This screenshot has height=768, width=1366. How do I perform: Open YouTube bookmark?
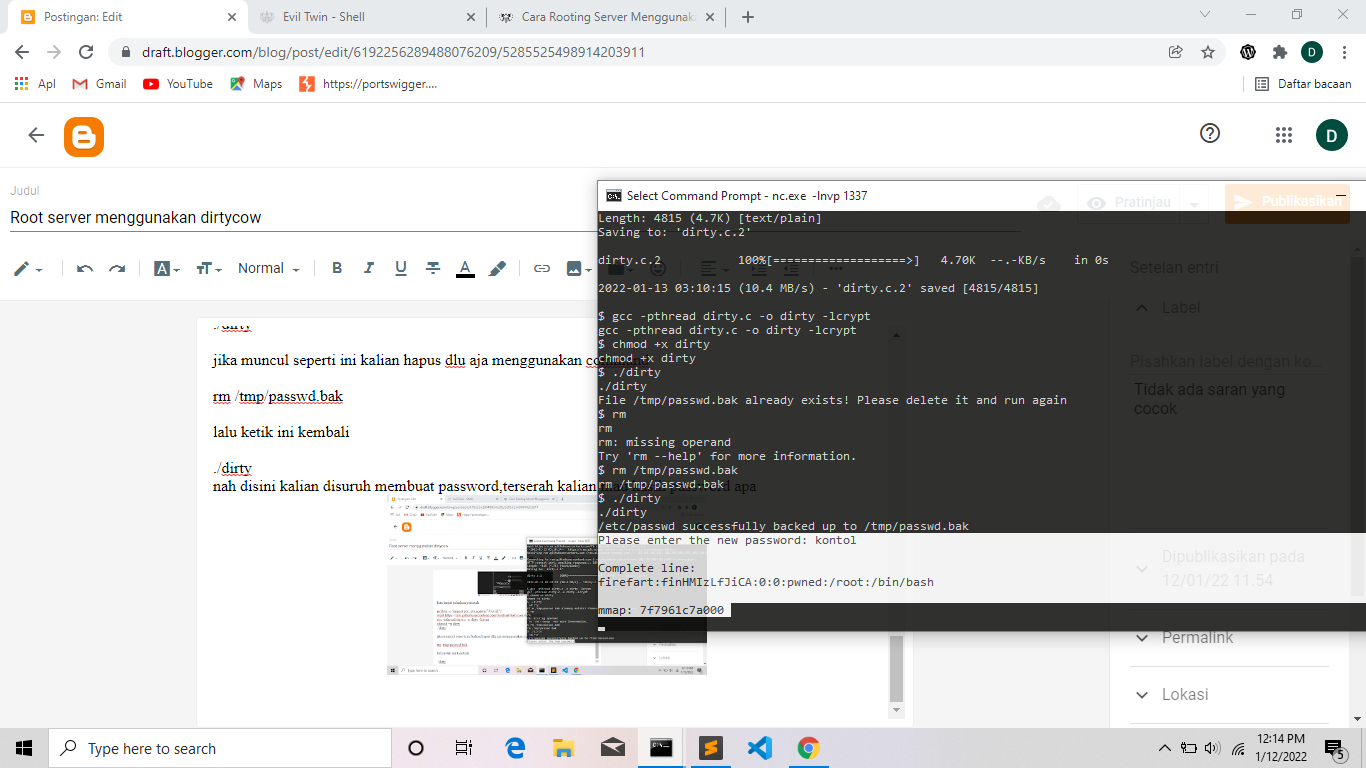coord(178,84)
